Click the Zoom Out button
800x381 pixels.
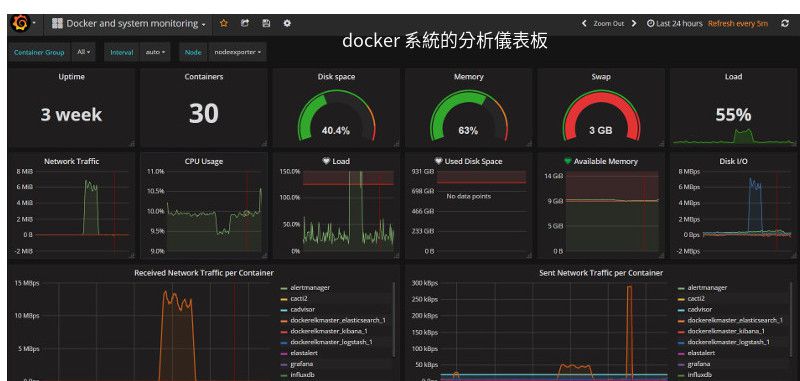pyautogui.click(x=609, y=23)
